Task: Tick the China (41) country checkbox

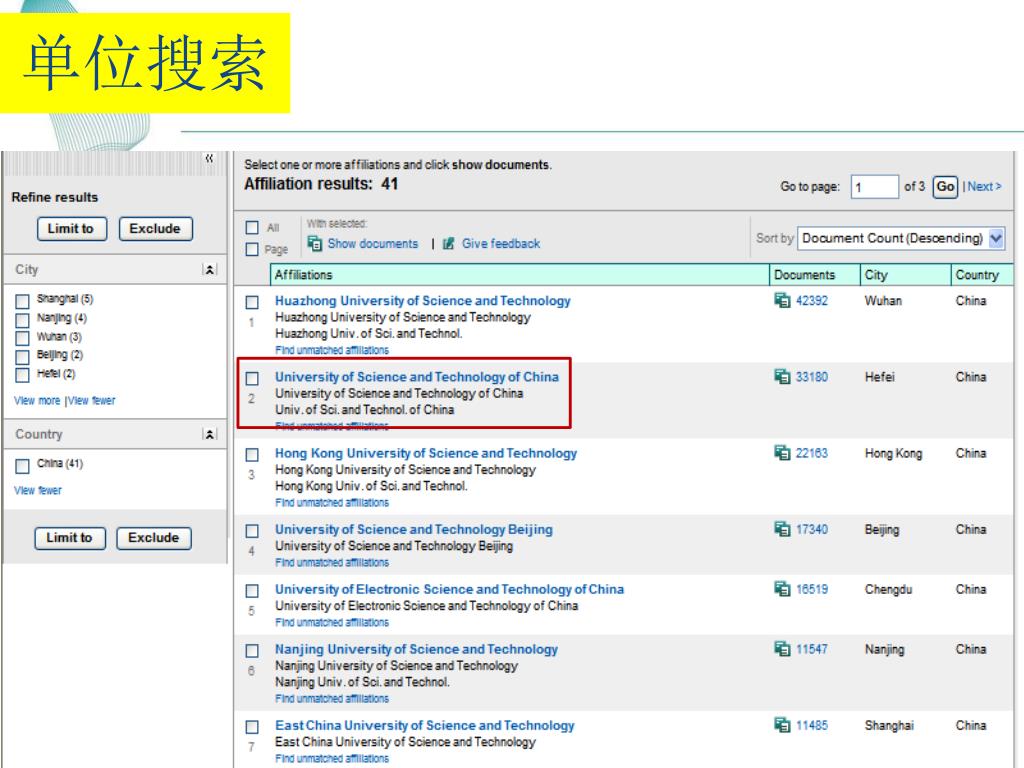Action: [23, 466]
